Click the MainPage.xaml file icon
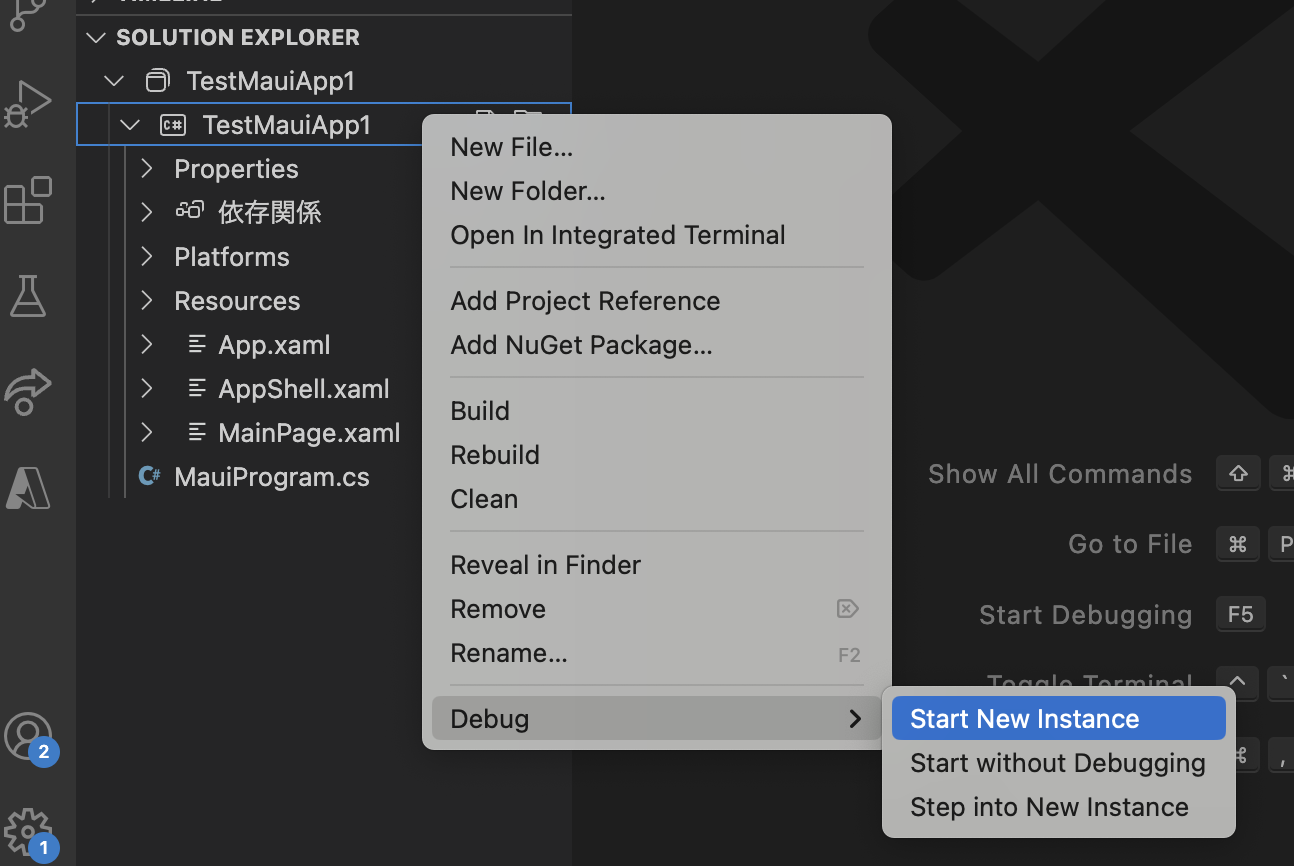Viewport: 1294px width, 866px height. (x=198, y=433)
